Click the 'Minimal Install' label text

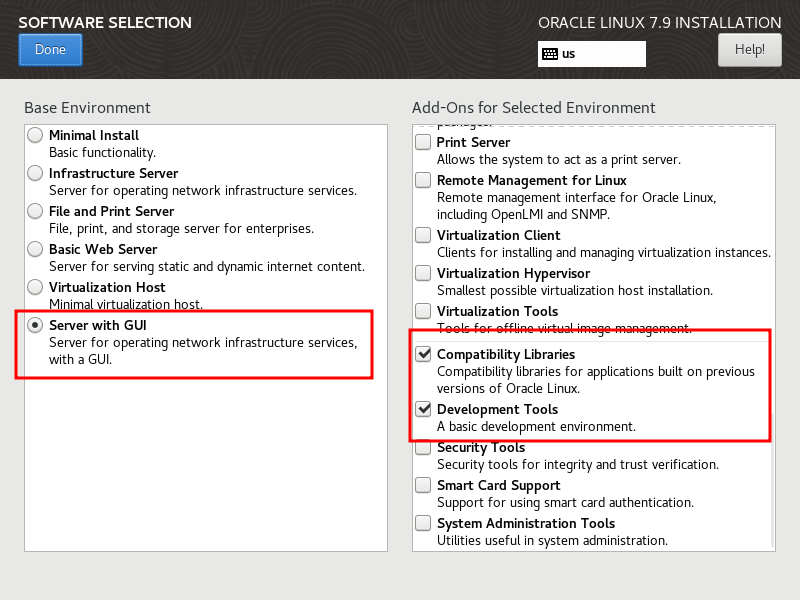[94, 135]
